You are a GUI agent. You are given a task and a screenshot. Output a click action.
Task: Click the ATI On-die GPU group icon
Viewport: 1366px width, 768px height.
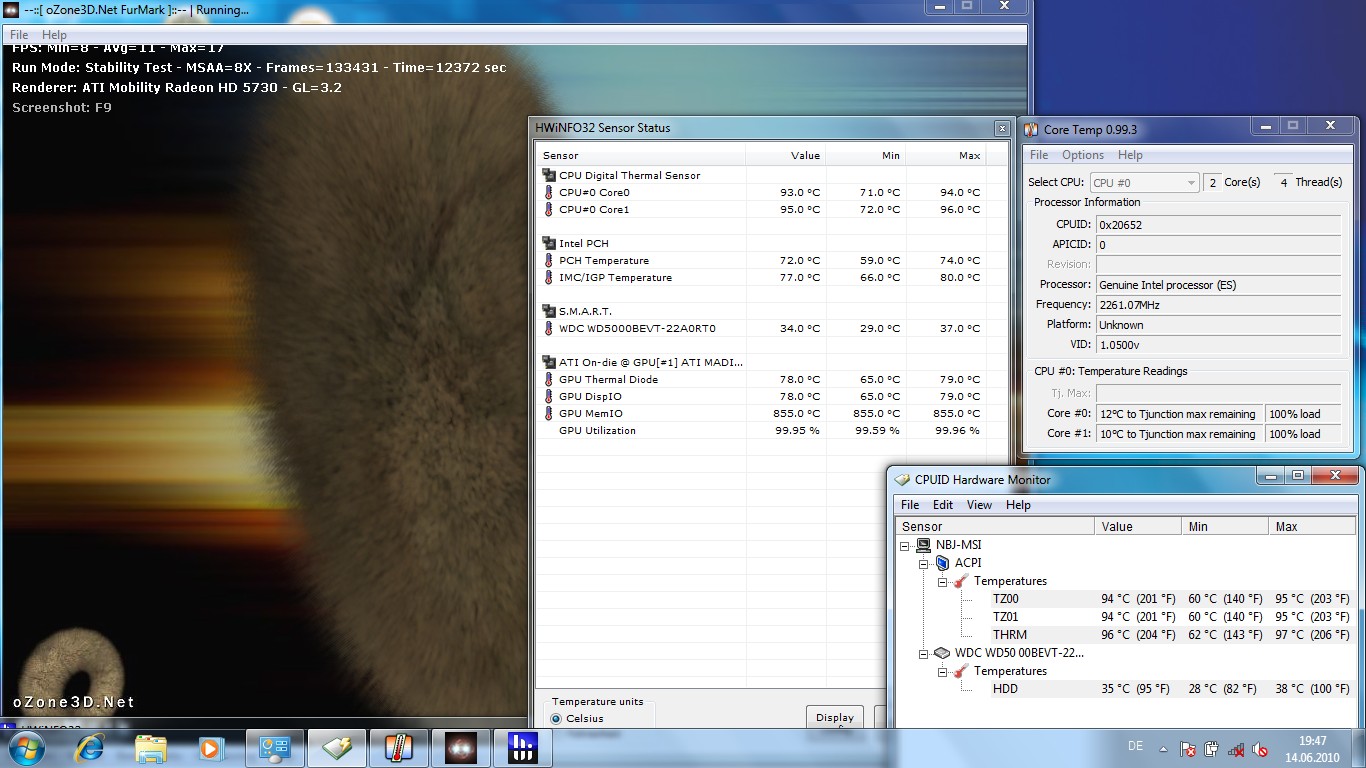coord(548,362)
